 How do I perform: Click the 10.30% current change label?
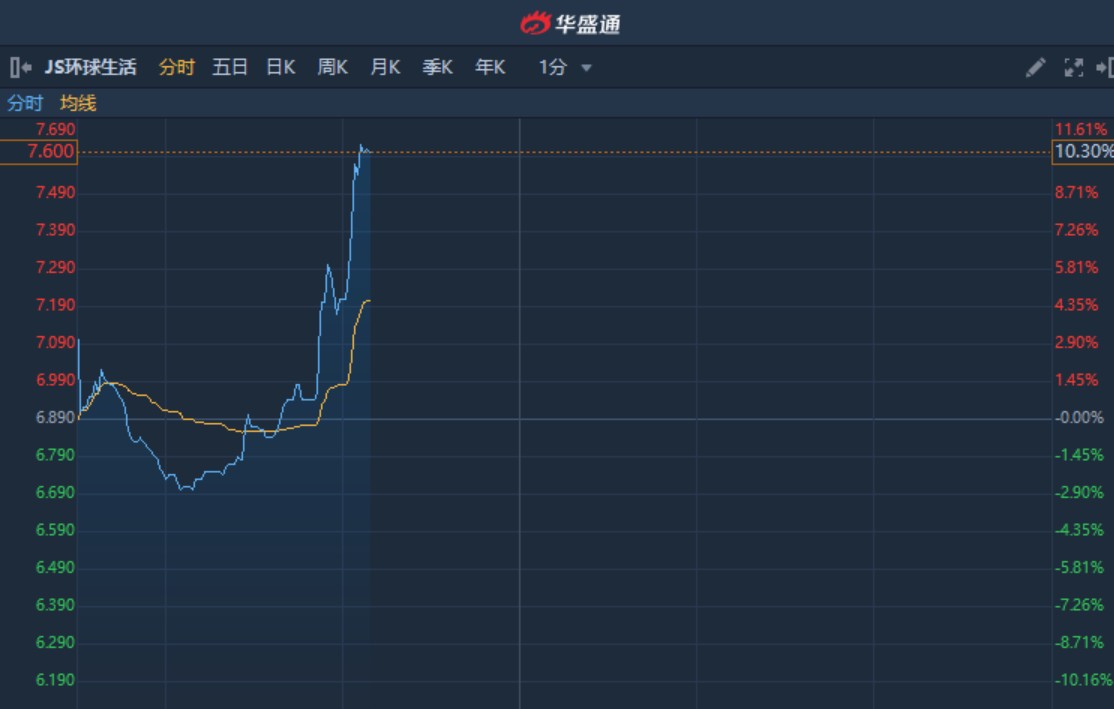[1083, 151]
